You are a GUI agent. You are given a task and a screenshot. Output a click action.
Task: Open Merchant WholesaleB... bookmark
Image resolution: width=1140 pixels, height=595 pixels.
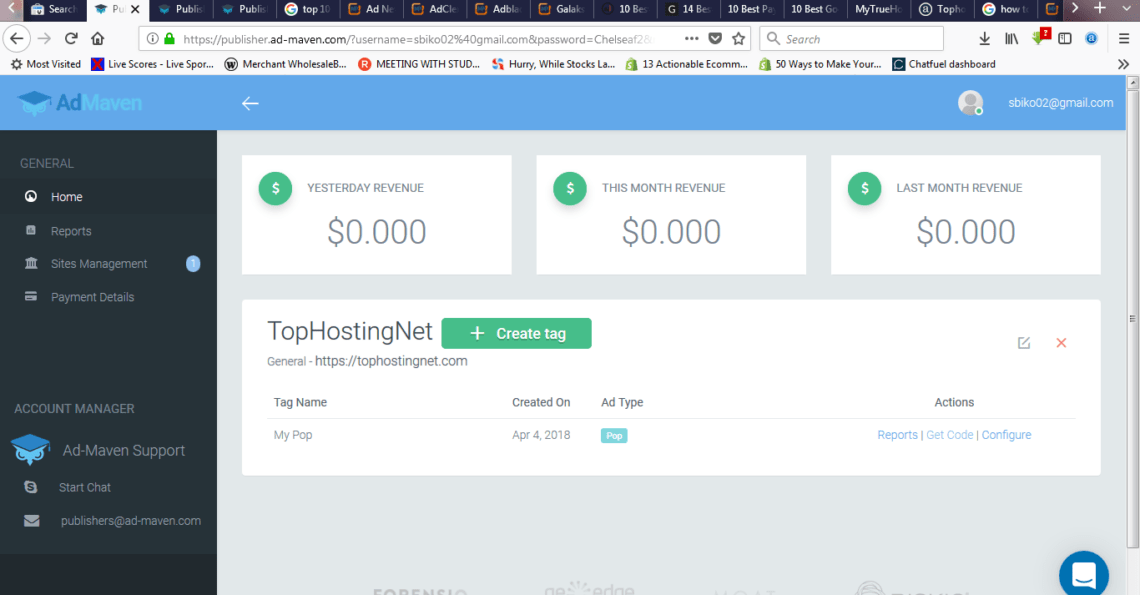[x=286, y=64]
